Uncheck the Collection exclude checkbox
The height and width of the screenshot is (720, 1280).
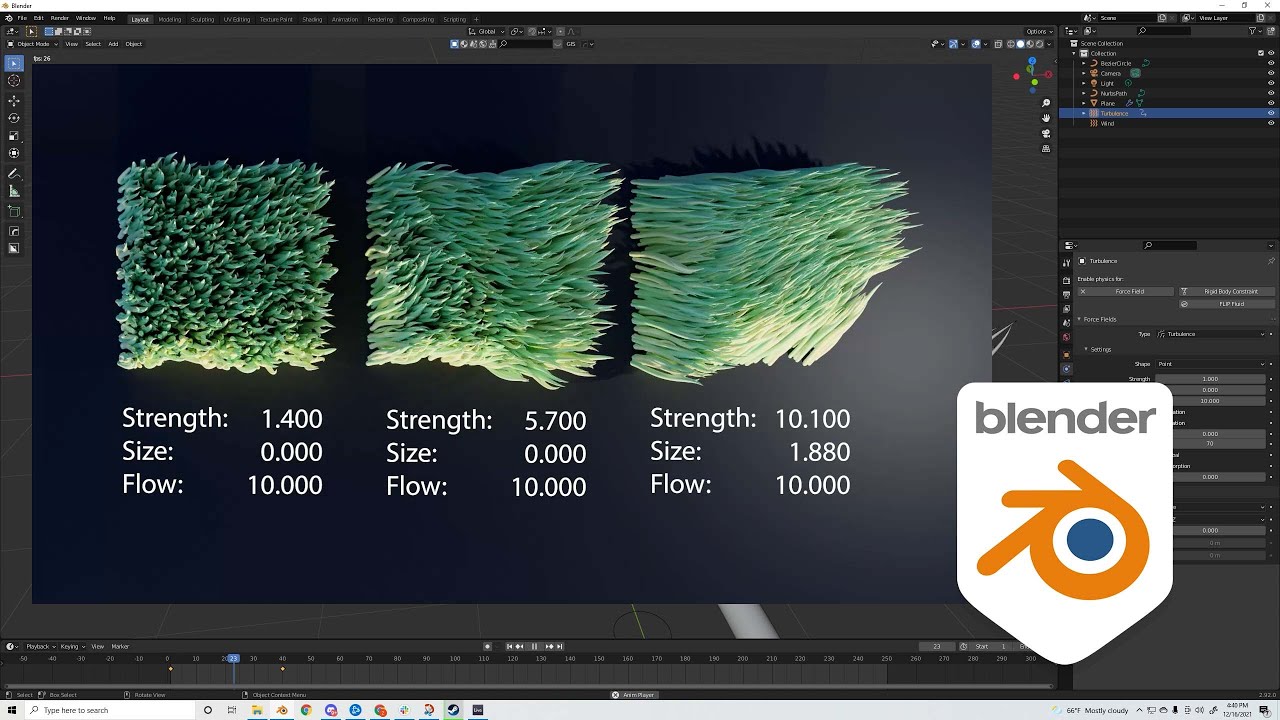pos(1260,53)
